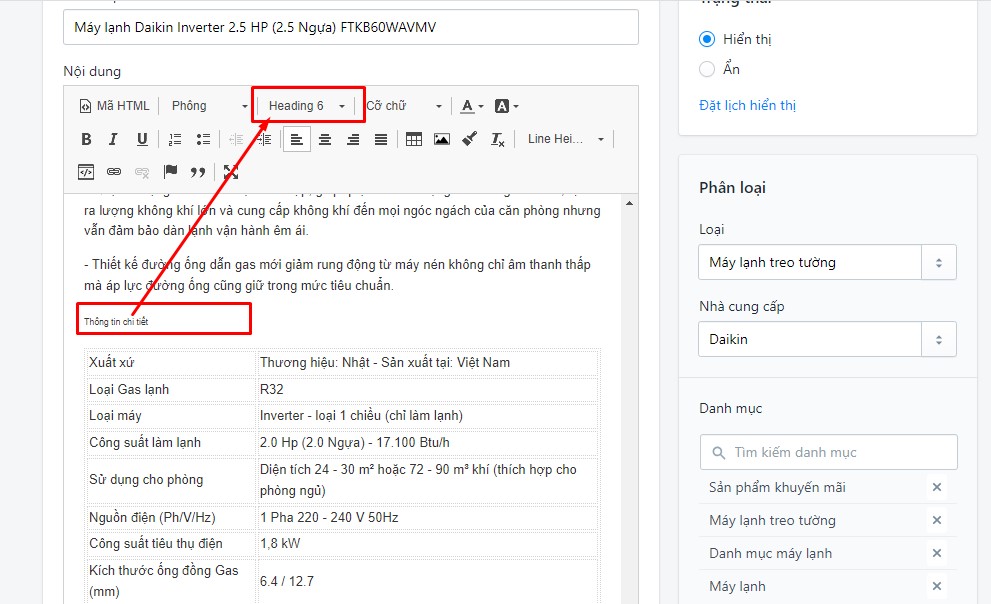Screen dimensions: 991x604
Task: Insert a numbered list
Action: [175, 139]
